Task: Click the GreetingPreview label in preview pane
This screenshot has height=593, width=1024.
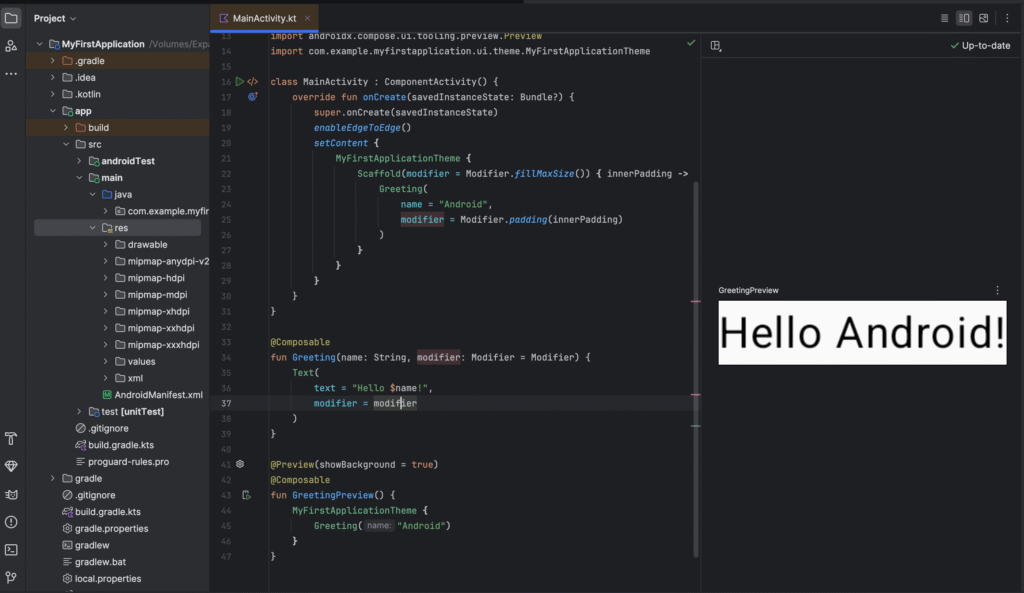Action: tap(748, 291)
